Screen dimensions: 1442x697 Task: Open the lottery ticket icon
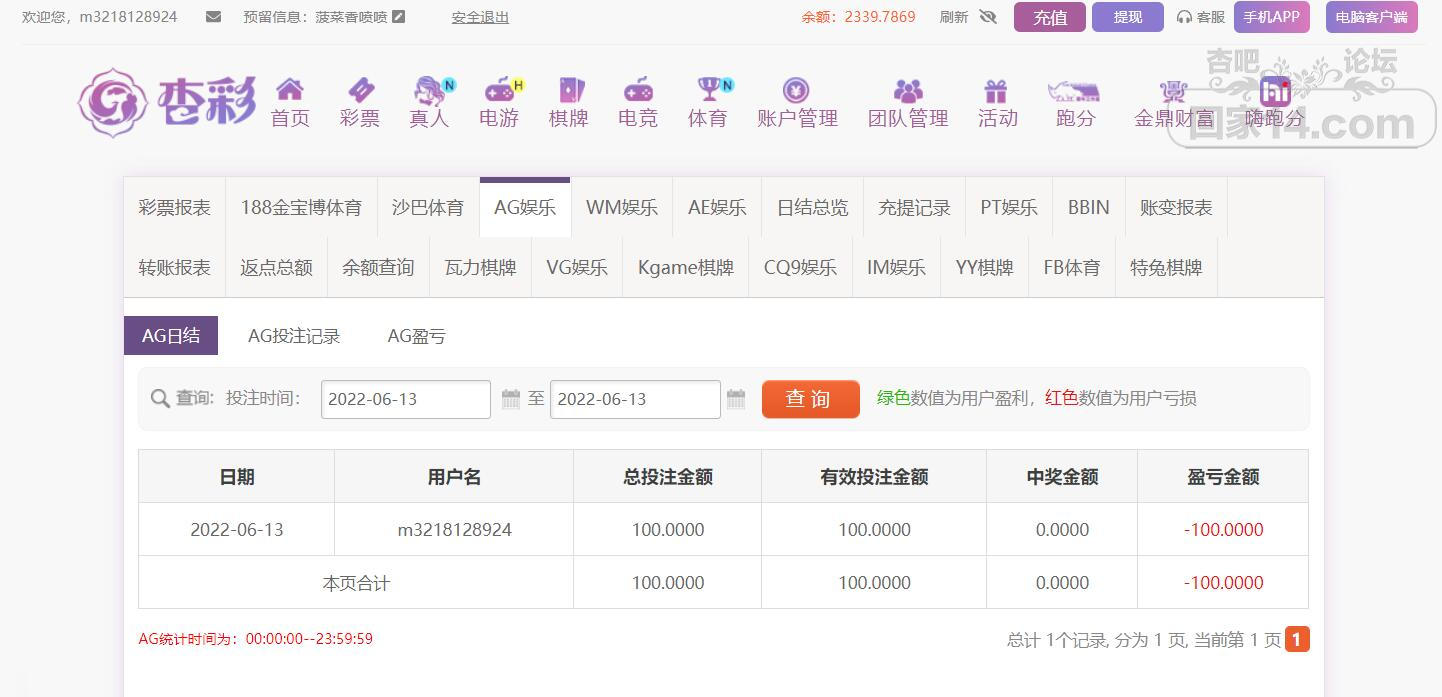359,91
